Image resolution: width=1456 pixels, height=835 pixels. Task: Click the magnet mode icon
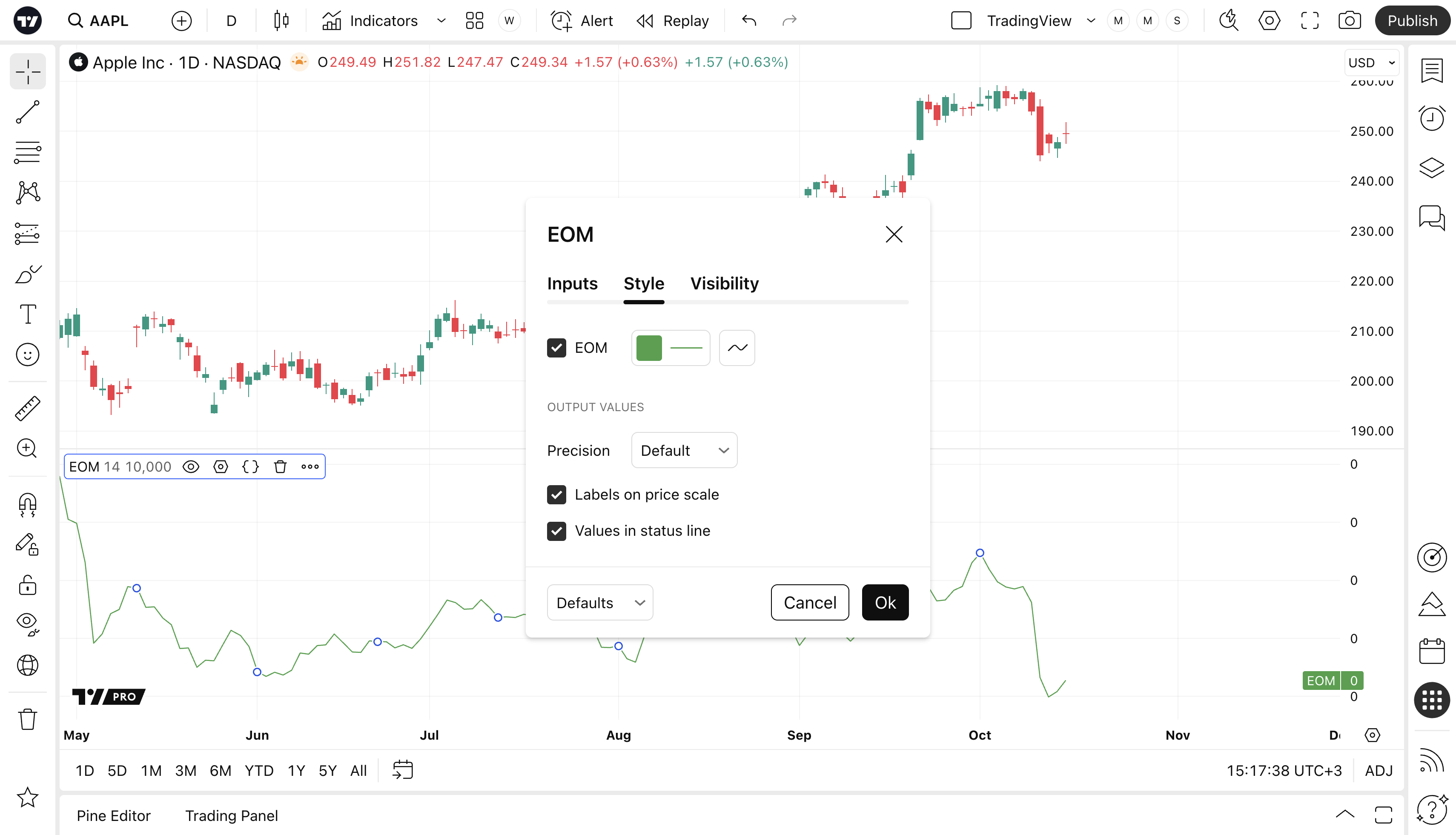pyautogui.click(x=28, y=505)
